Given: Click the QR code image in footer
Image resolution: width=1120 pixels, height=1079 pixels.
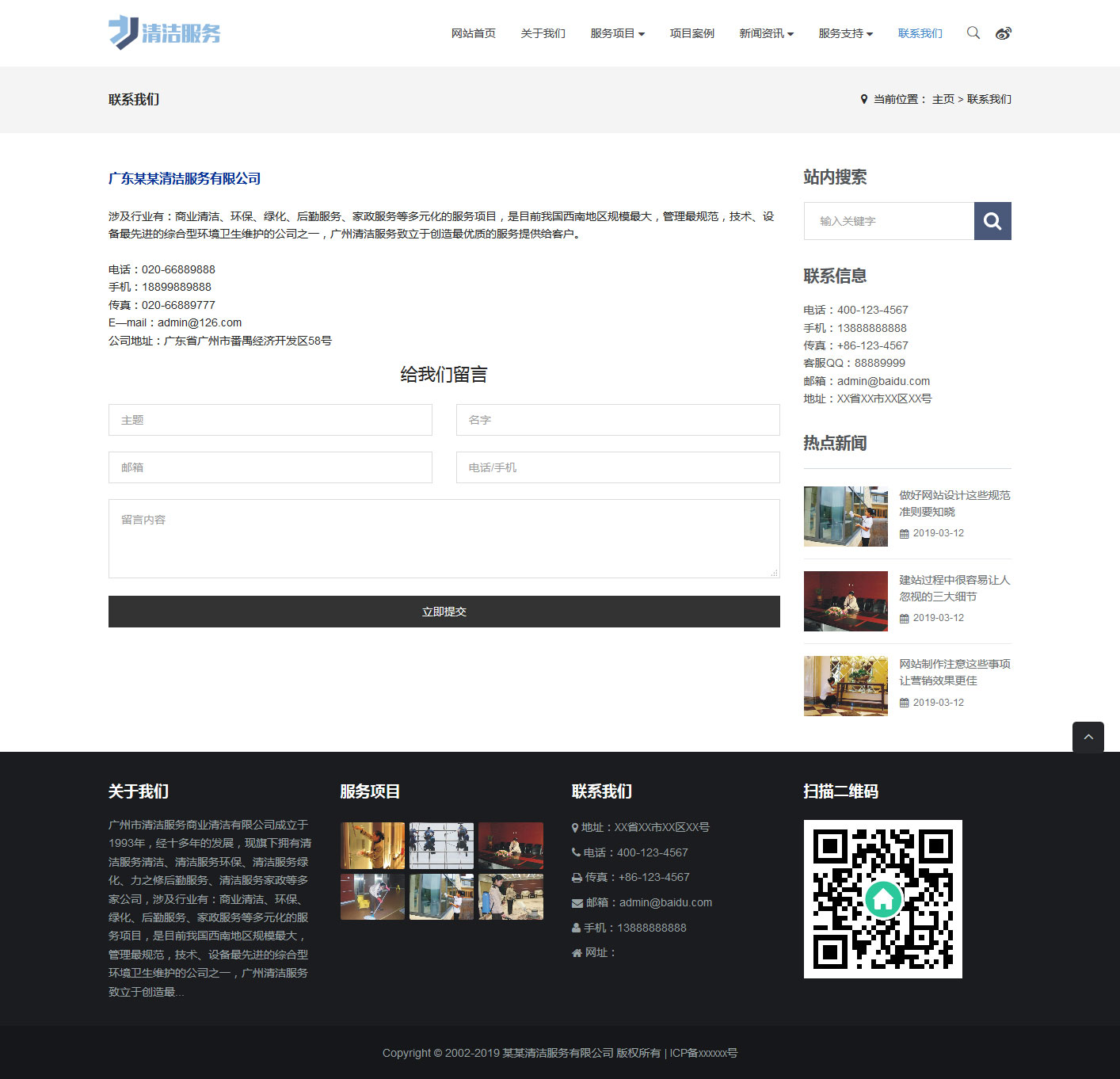Looking at the screenshot, I should [x=882, y=898].
